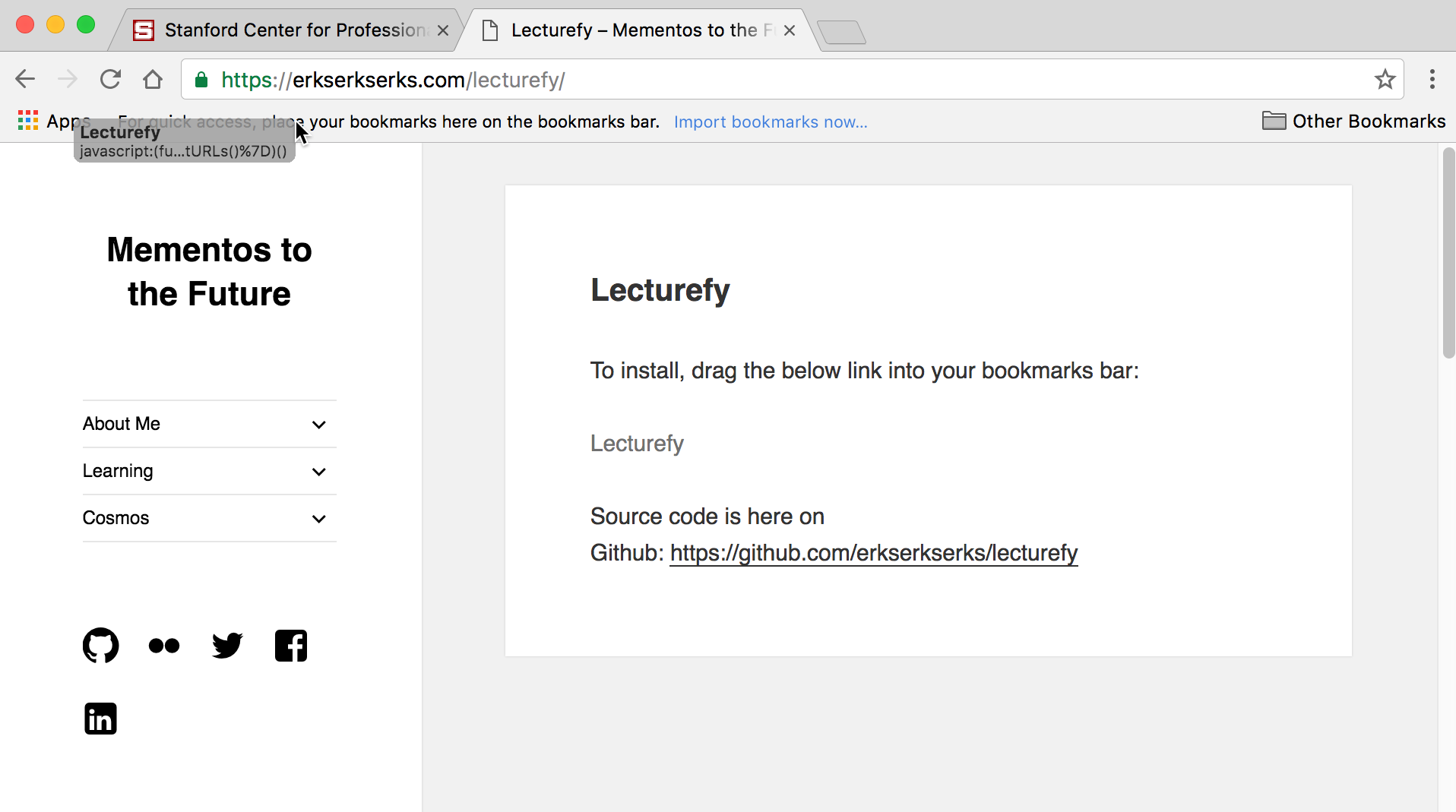
Task: Switch to Stanford Center for Professional tab
Action: pyautogui.click(x=285, y=30)
